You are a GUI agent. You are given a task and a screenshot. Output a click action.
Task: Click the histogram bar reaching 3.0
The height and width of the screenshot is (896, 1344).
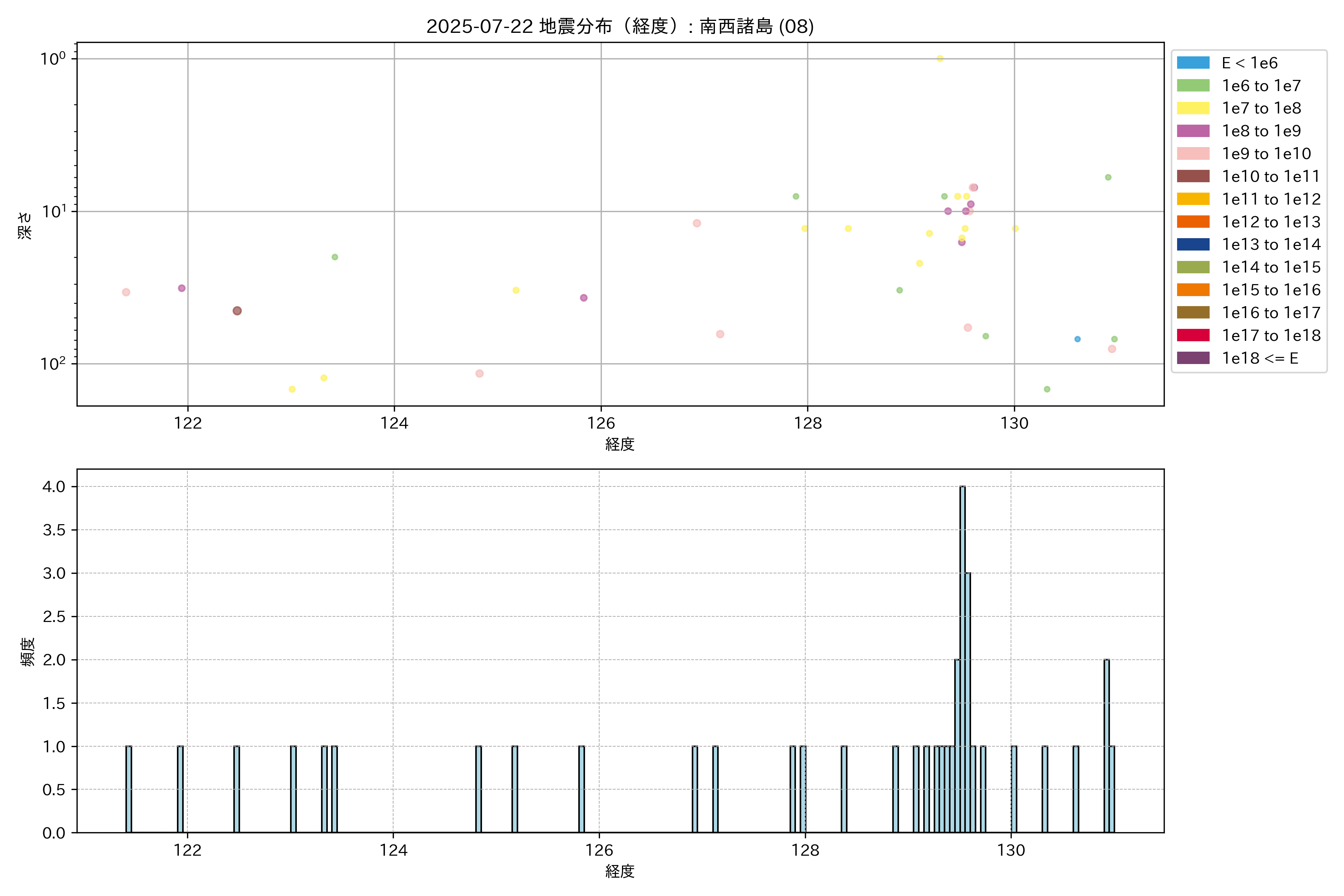coord(967,703)
